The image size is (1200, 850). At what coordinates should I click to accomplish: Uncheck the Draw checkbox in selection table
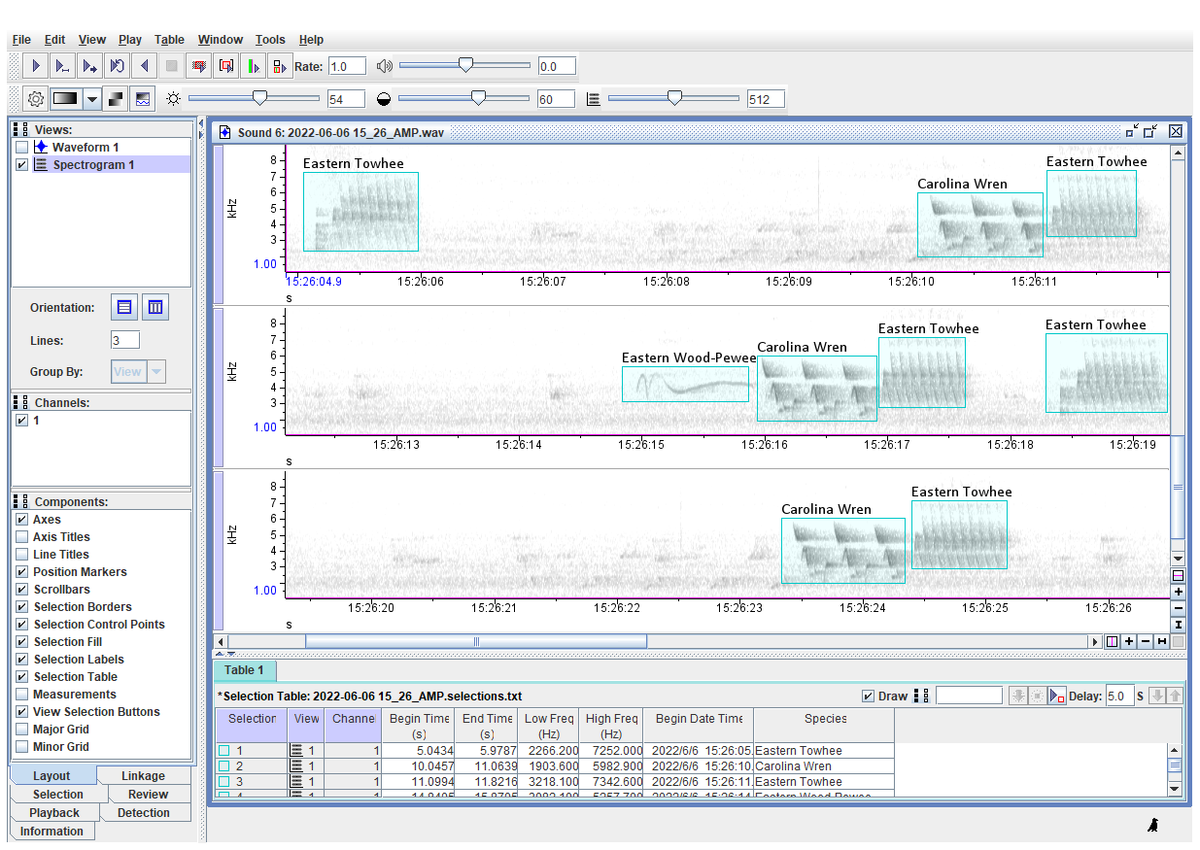[868, 696]
